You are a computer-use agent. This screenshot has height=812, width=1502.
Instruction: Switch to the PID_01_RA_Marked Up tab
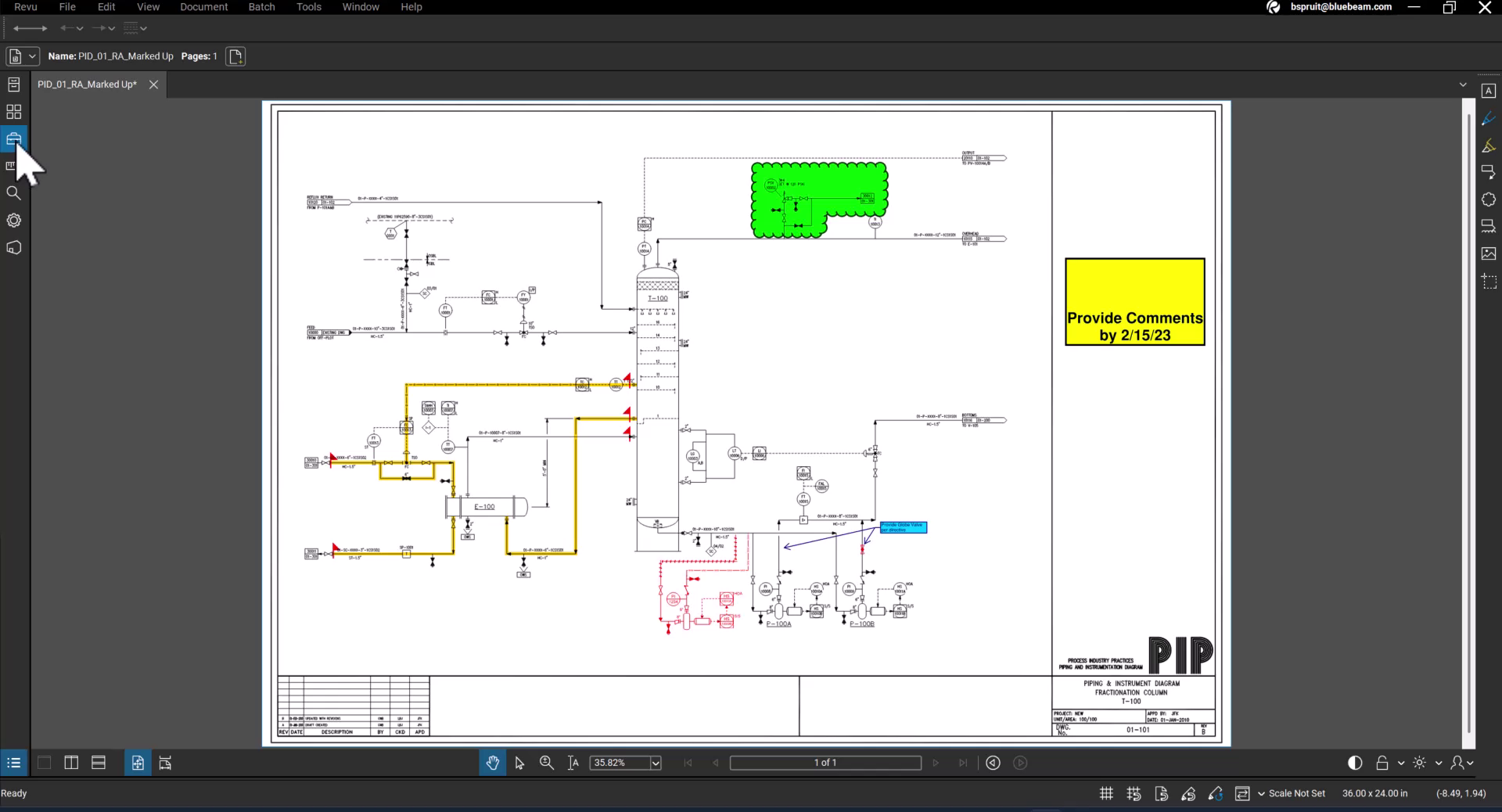87,84
